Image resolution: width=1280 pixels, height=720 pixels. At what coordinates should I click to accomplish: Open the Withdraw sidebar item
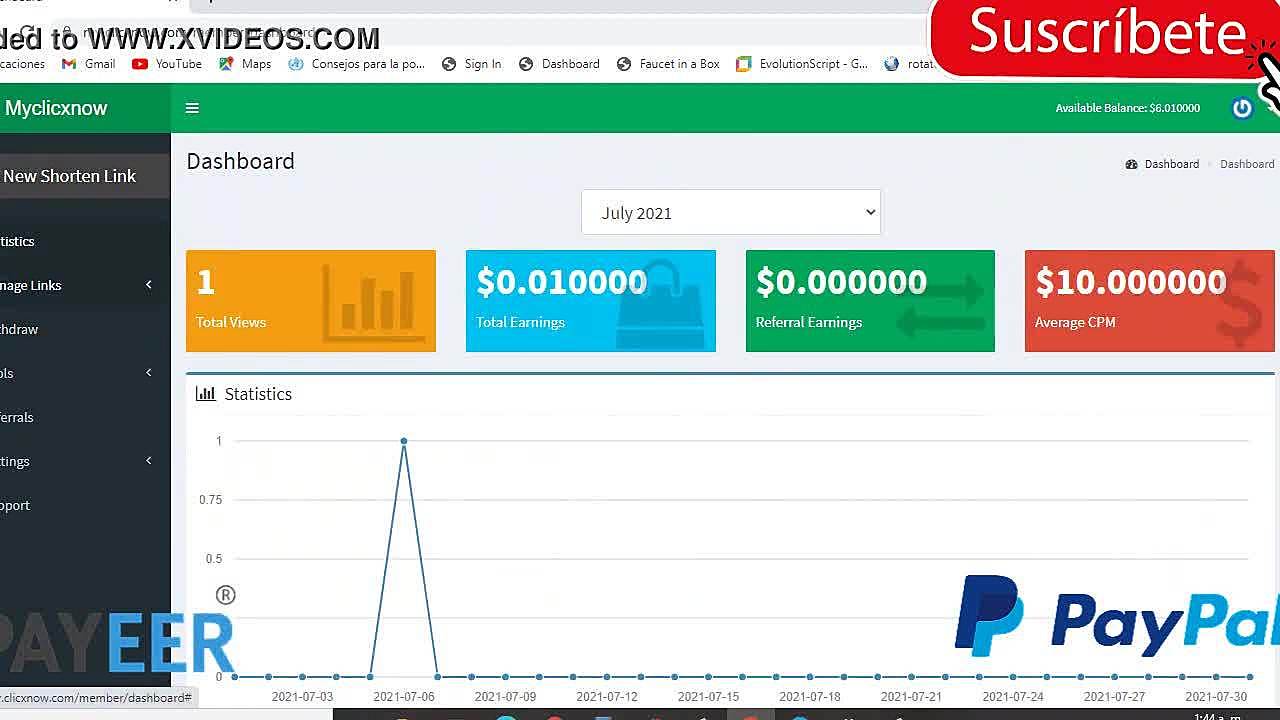tap(84, 329)
